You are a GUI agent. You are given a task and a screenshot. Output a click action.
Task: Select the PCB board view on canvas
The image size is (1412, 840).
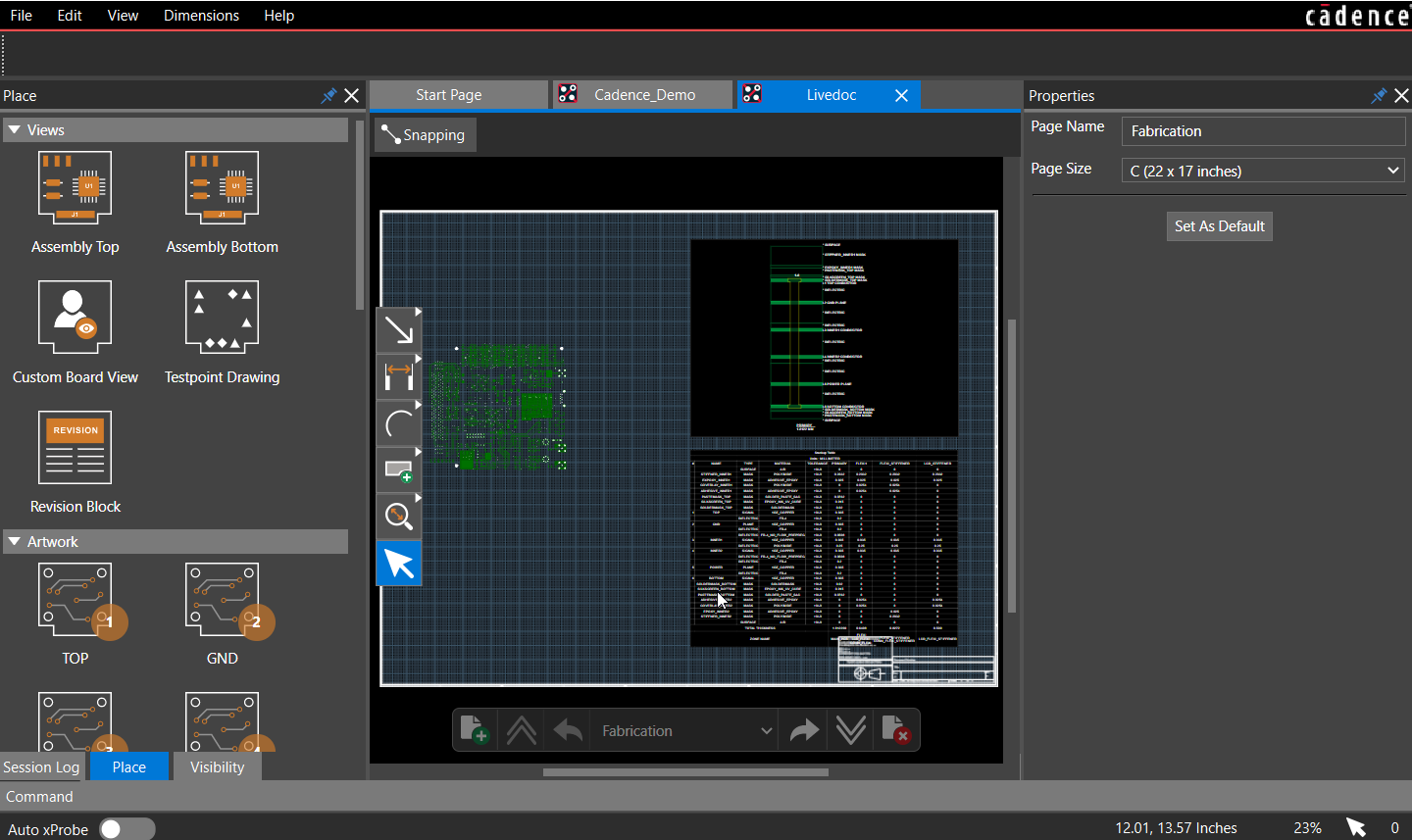500,407
